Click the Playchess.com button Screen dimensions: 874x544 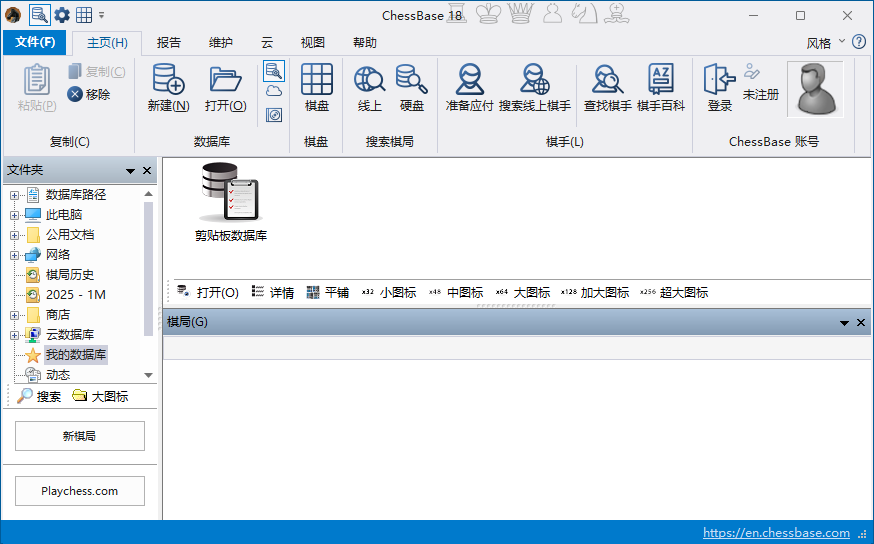[x=80, y=491]
